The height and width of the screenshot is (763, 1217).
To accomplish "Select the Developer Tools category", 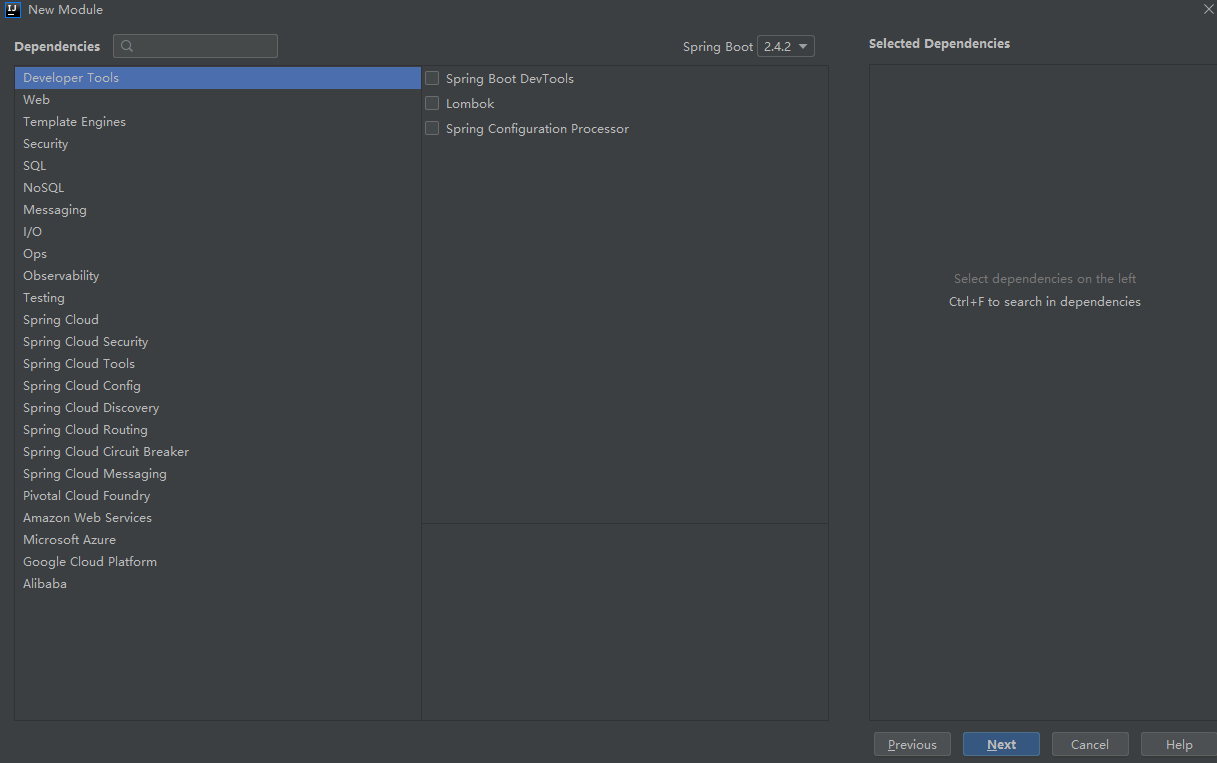I will 218,78.
